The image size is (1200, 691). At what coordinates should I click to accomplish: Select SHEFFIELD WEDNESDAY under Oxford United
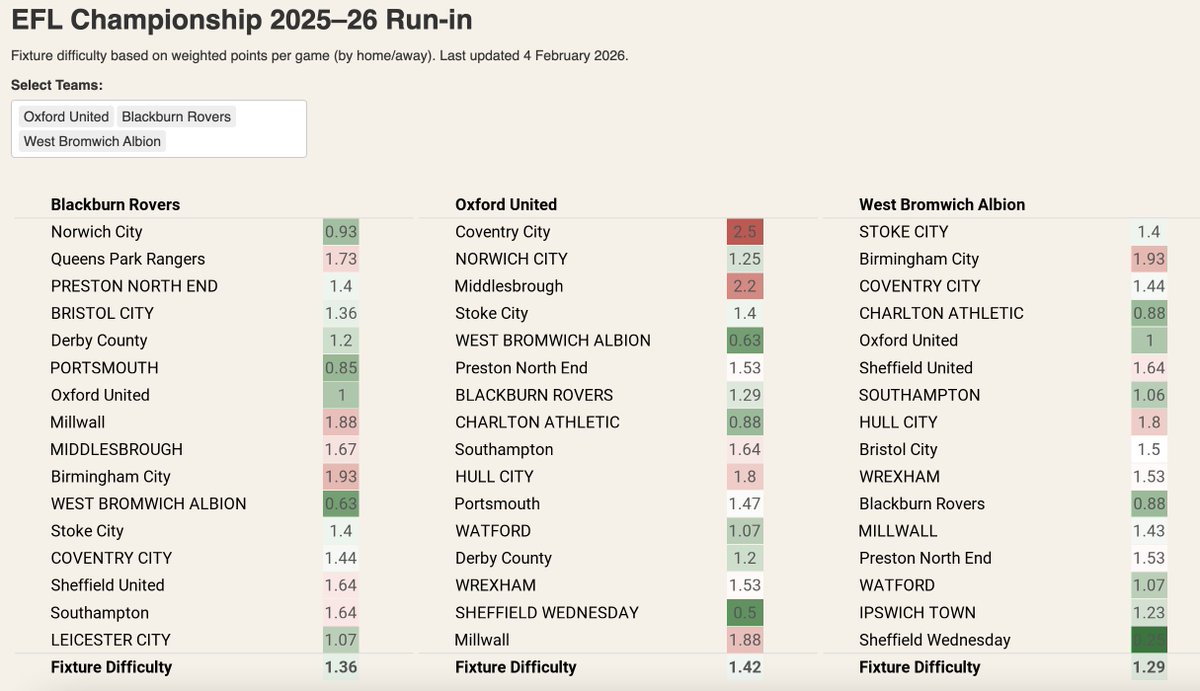[x=547, y=613]
